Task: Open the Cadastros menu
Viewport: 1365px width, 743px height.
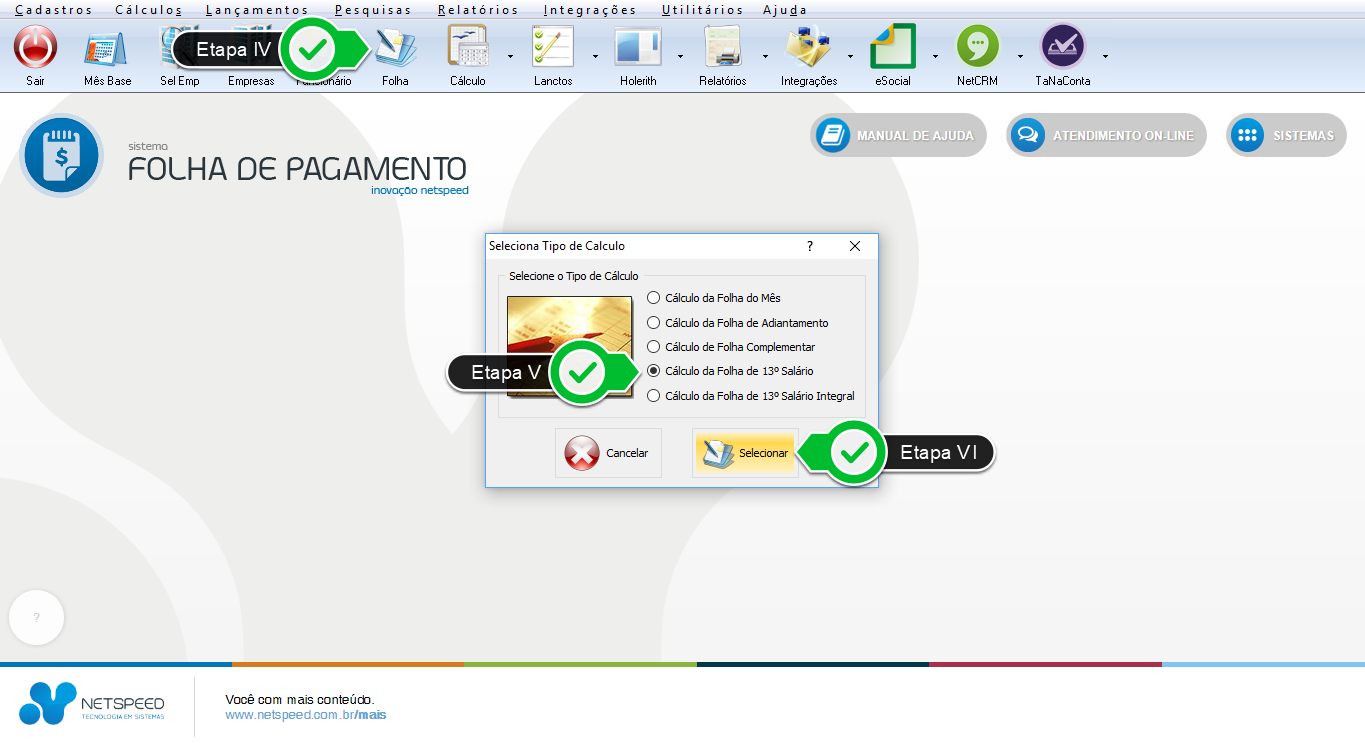Action: tap(54, 10)
